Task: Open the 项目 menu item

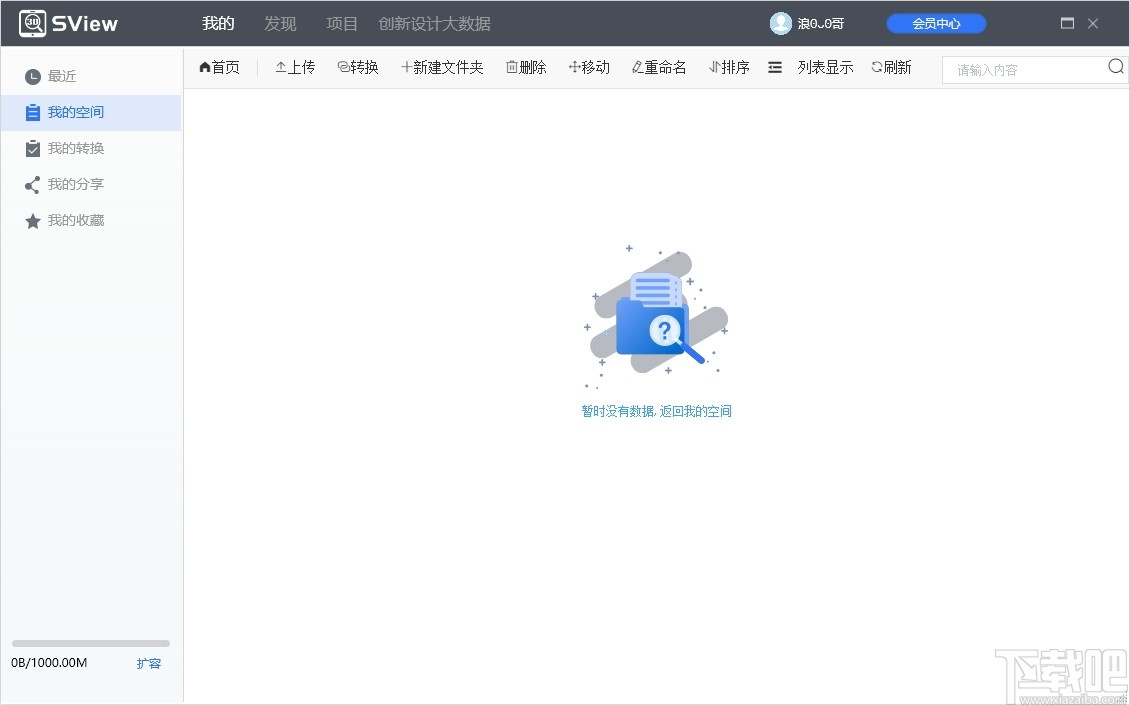Action: click(341, 23)
